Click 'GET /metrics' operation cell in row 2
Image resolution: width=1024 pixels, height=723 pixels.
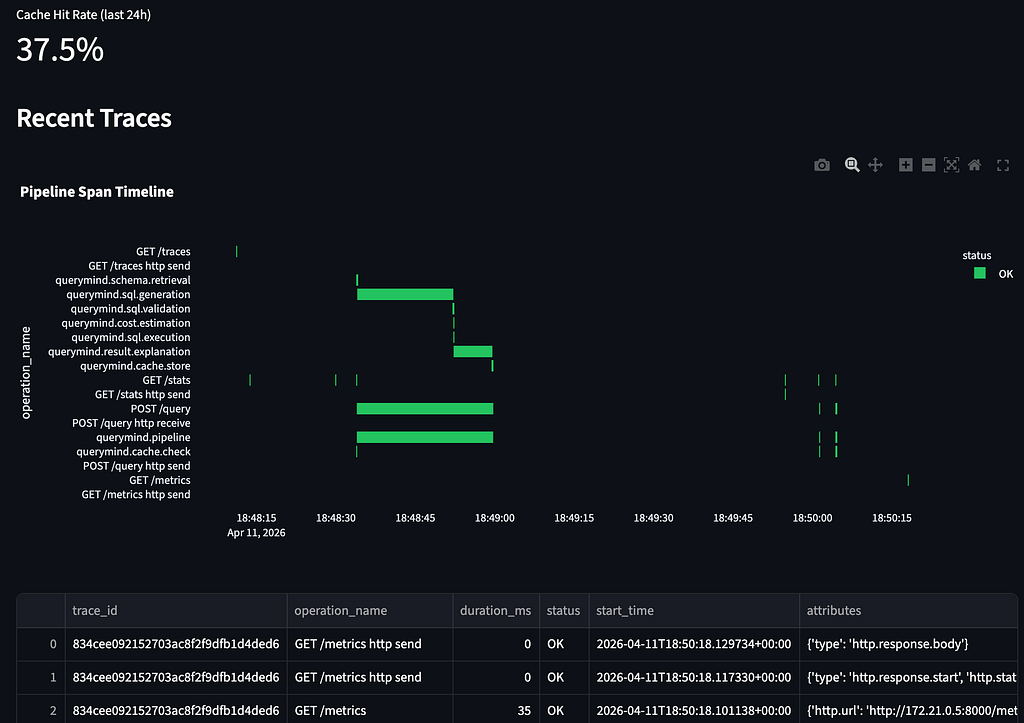370,711
